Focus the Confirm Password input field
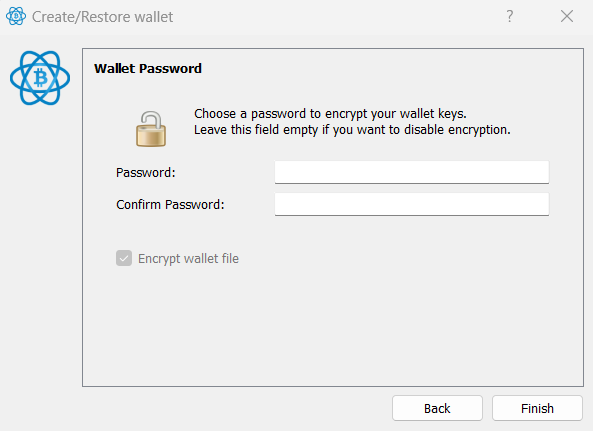 tap(412, 205)
